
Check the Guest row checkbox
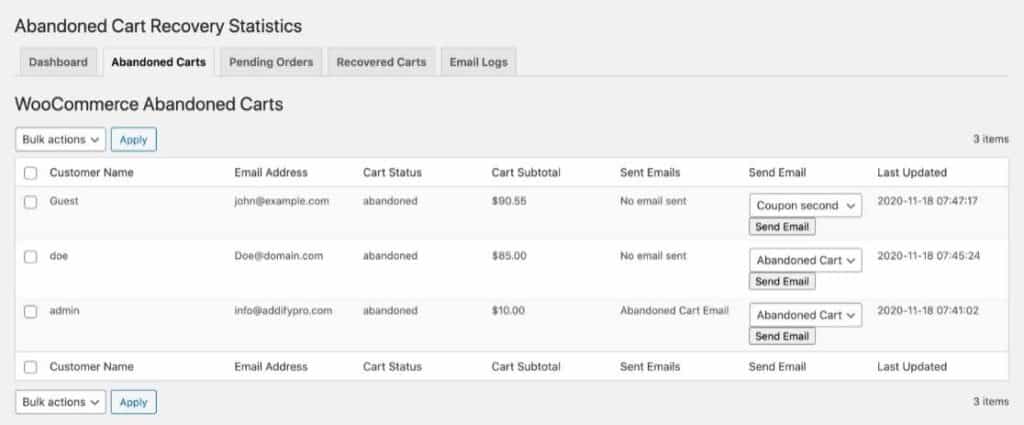(31, 202)
